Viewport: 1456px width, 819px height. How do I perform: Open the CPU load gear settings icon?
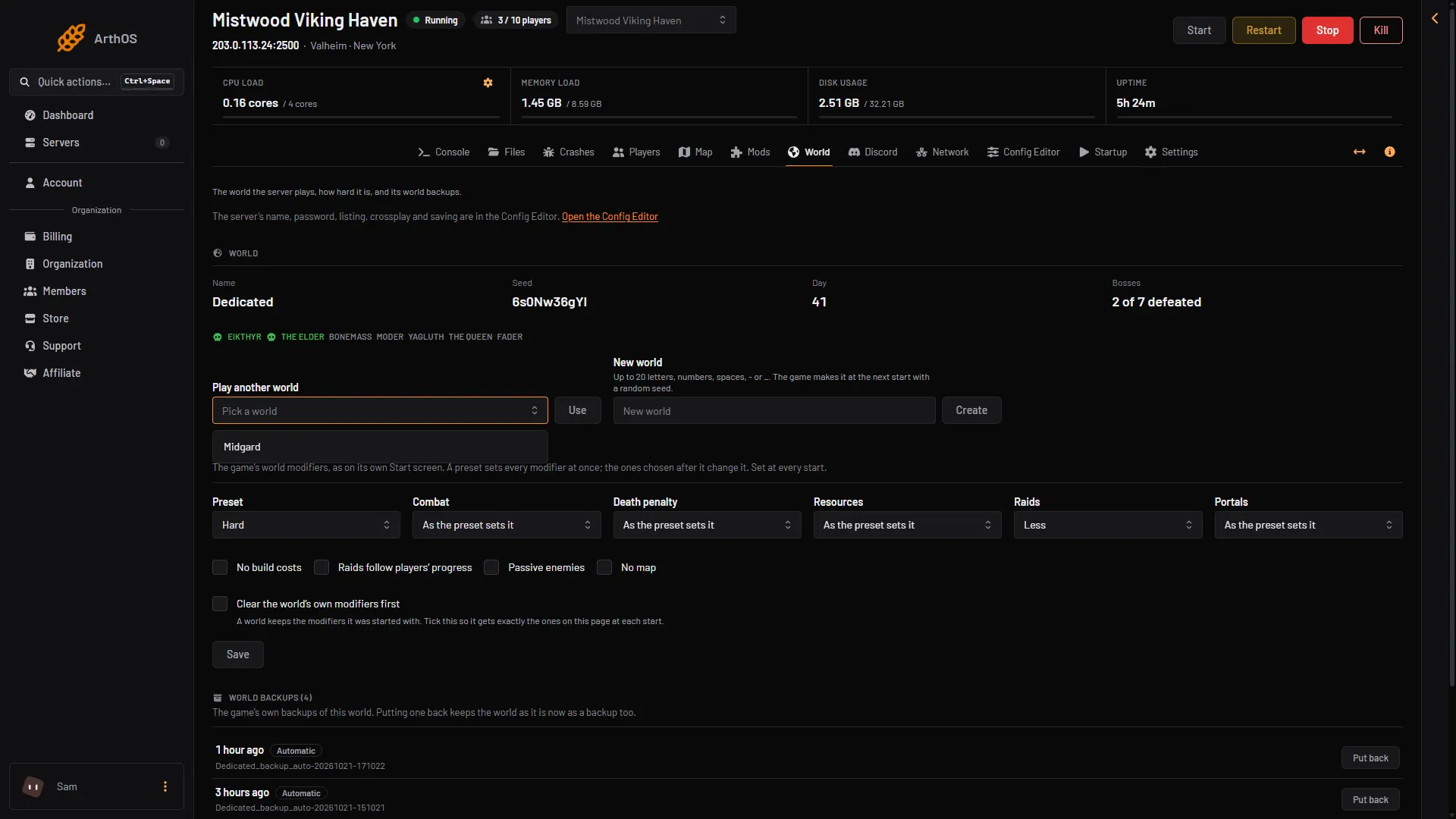click(x=488, y=83)
